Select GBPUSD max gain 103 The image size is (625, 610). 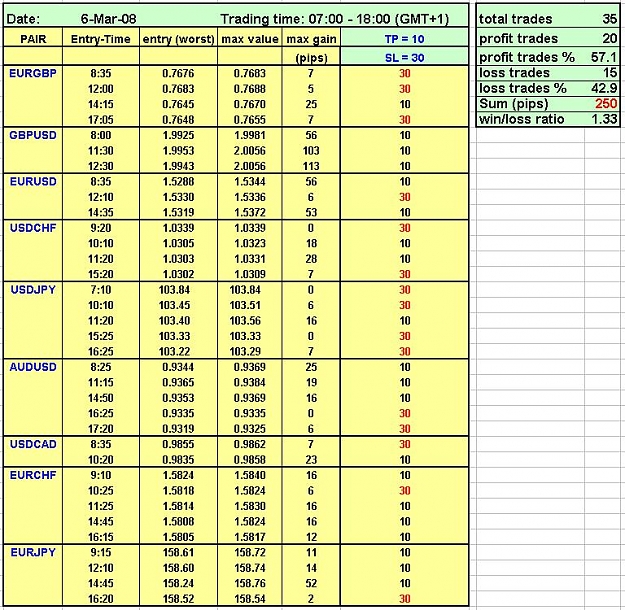click(x=311, y=151)
